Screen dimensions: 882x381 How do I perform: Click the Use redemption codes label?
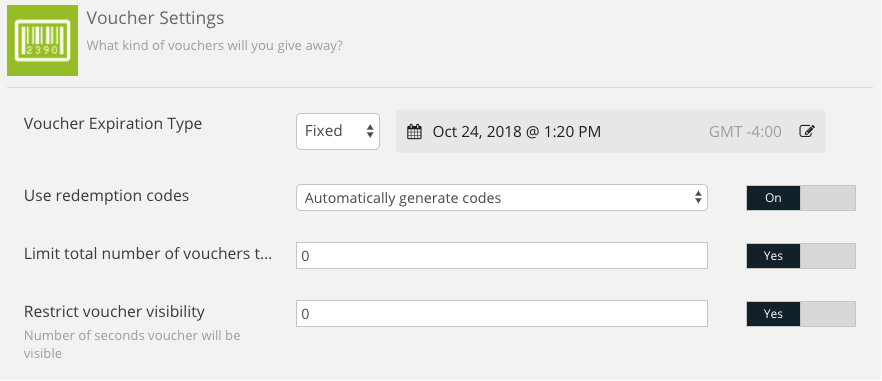(106, 196)
